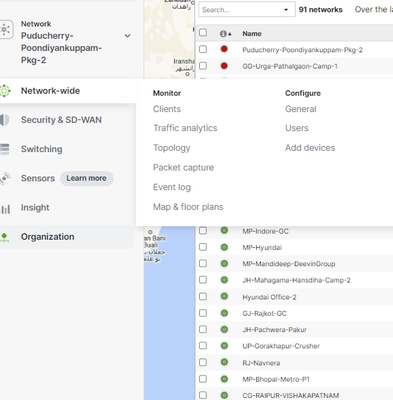The image size is (393, 400).
Task: Tick checkbox for CG-RAIPUR-VISHAKAPATNAM row
Action: click(x=203, y=395)
